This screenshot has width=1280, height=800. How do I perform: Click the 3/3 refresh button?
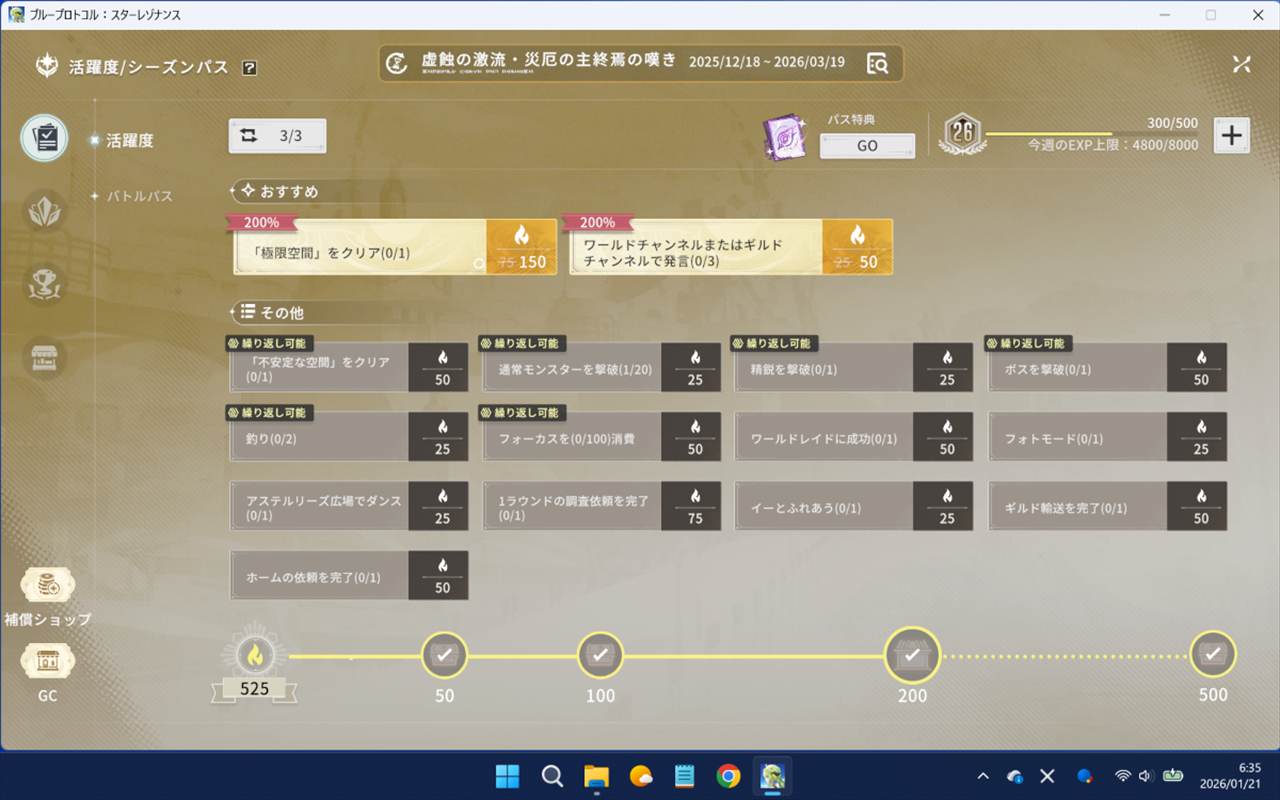coord(277,136)
